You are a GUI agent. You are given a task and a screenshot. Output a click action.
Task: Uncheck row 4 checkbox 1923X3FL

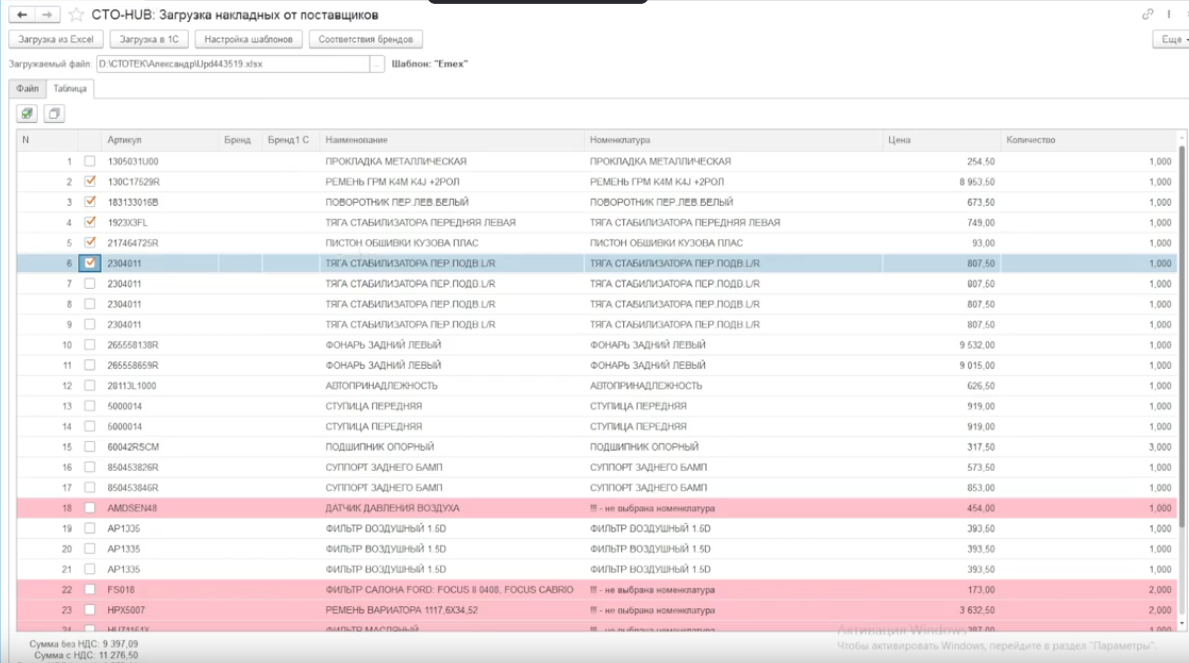[90, 223]
